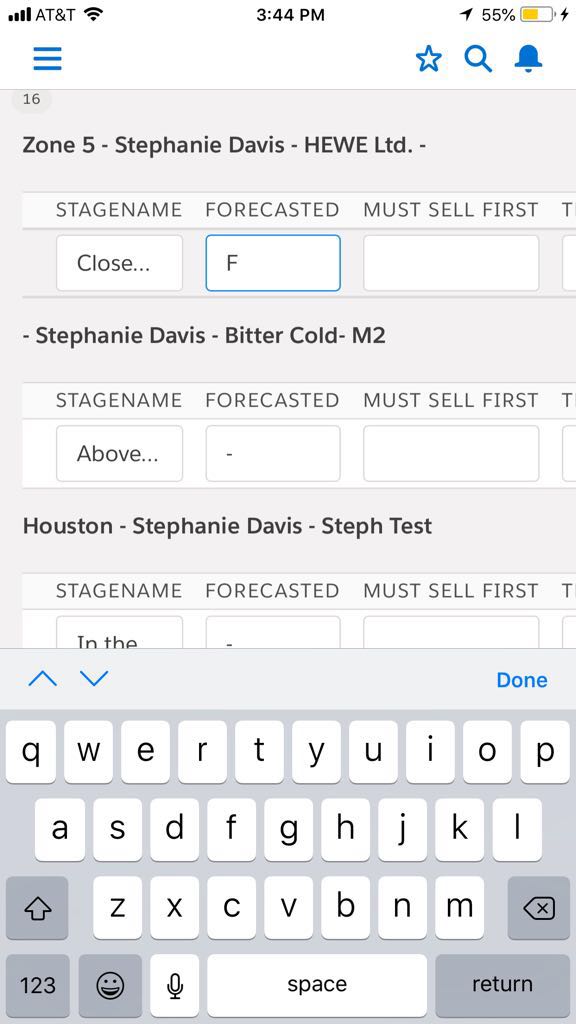Screen dimensions: 576x1024
Task: Open the Close... stagename picklist for HEWE Ltd.
Action: 120,263
